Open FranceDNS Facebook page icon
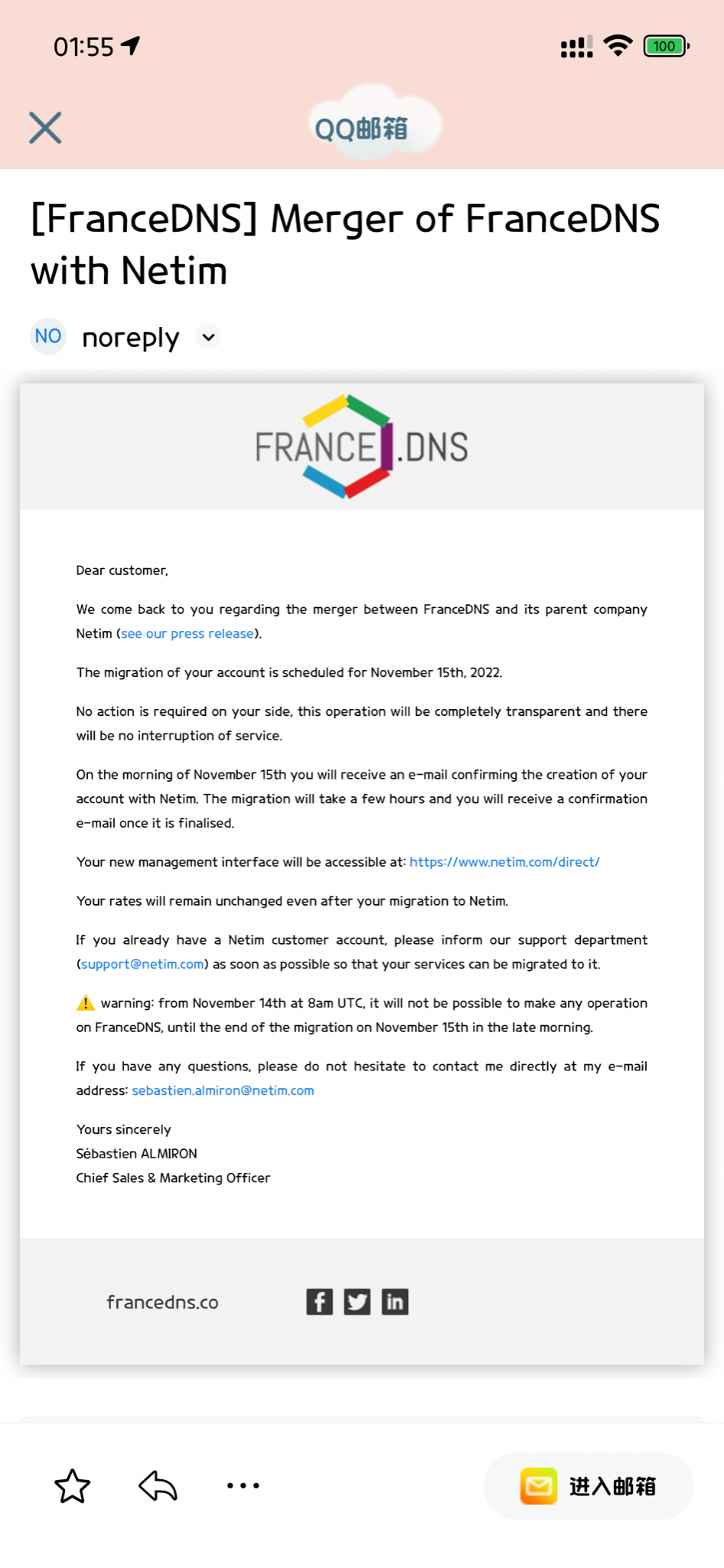This screenshot has width=724, height=1568. click(x=319, y=1302)
